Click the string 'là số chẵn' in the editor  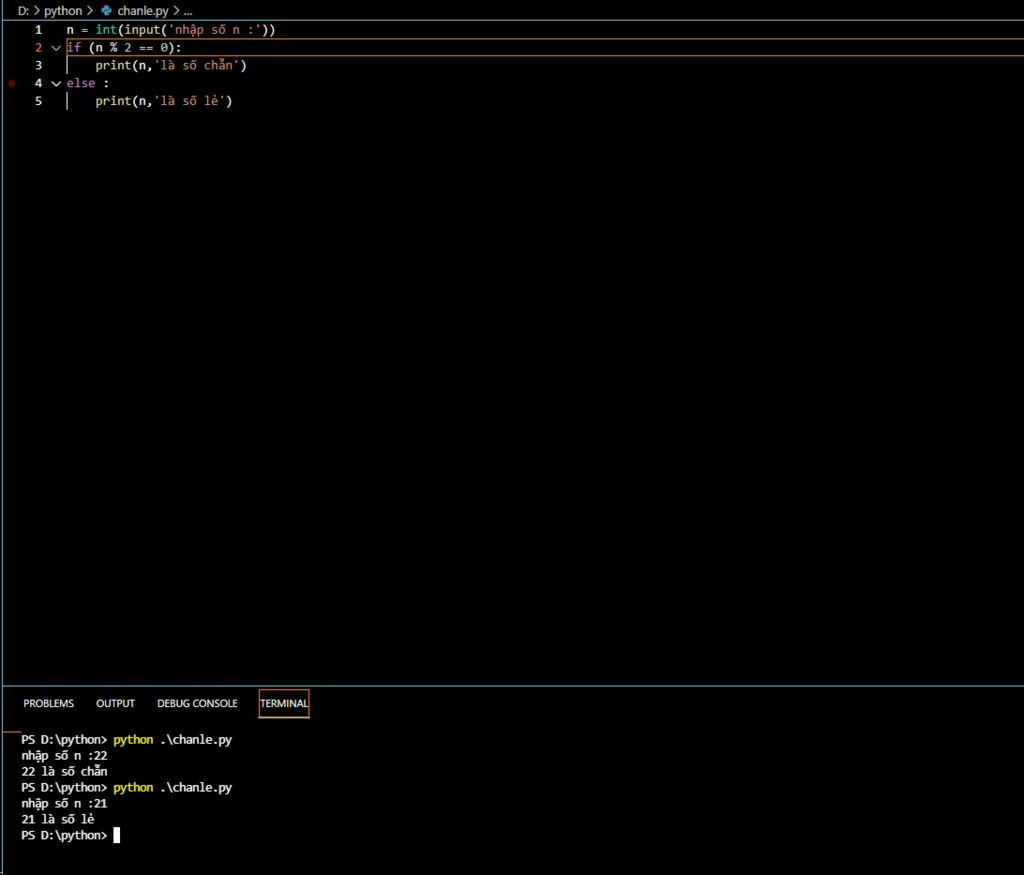pos(196,65)
